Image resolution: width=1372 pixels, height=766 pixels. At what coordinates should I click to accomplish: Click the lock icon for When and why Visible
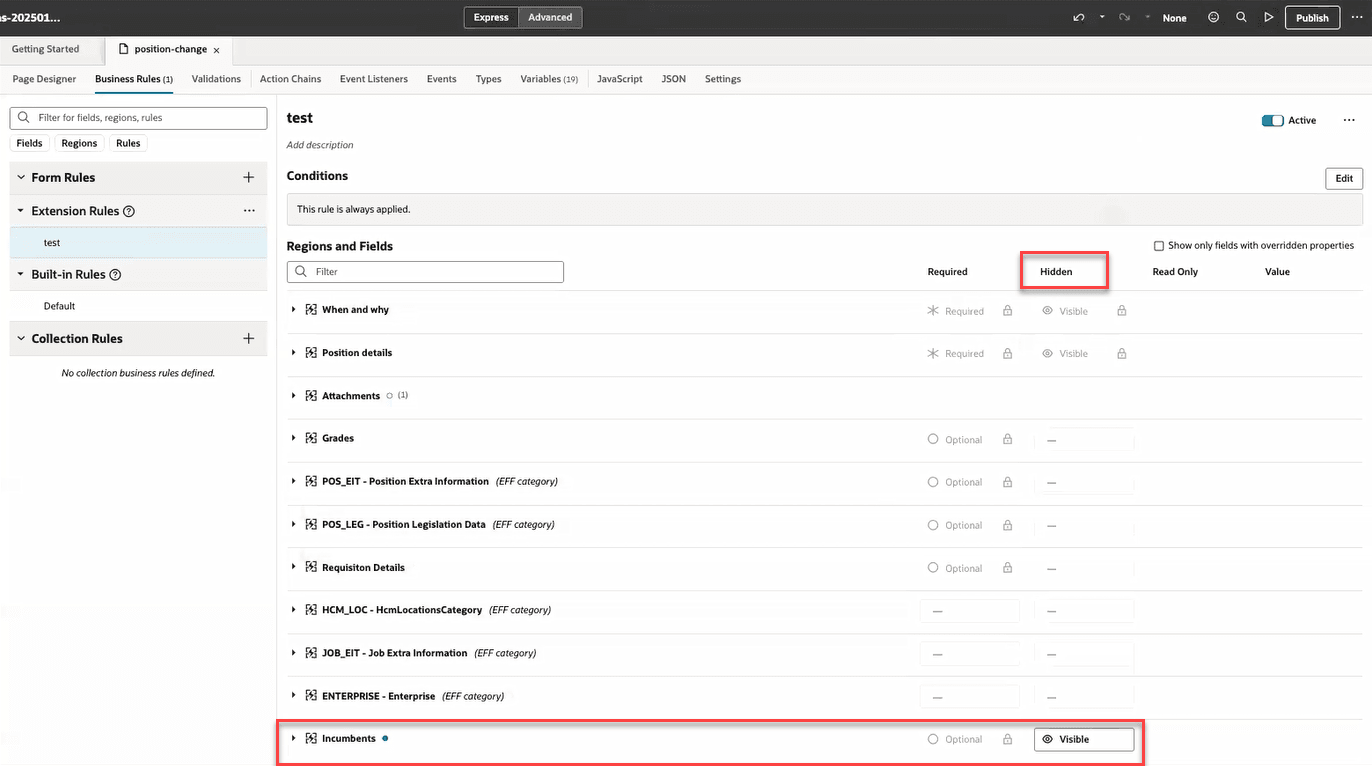coord(1122,311)
